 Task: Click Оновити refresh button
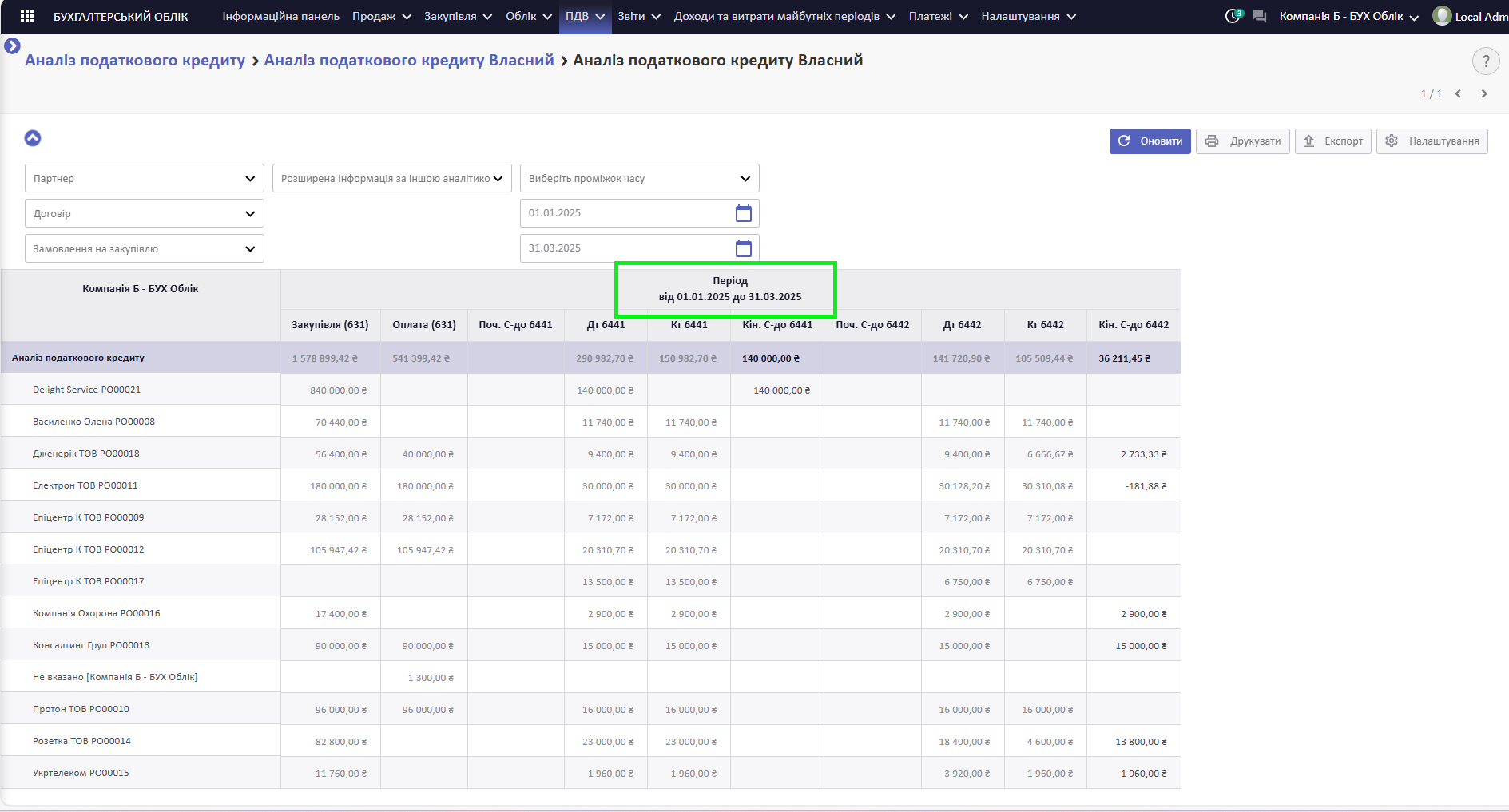click(x=1150, y=141)
